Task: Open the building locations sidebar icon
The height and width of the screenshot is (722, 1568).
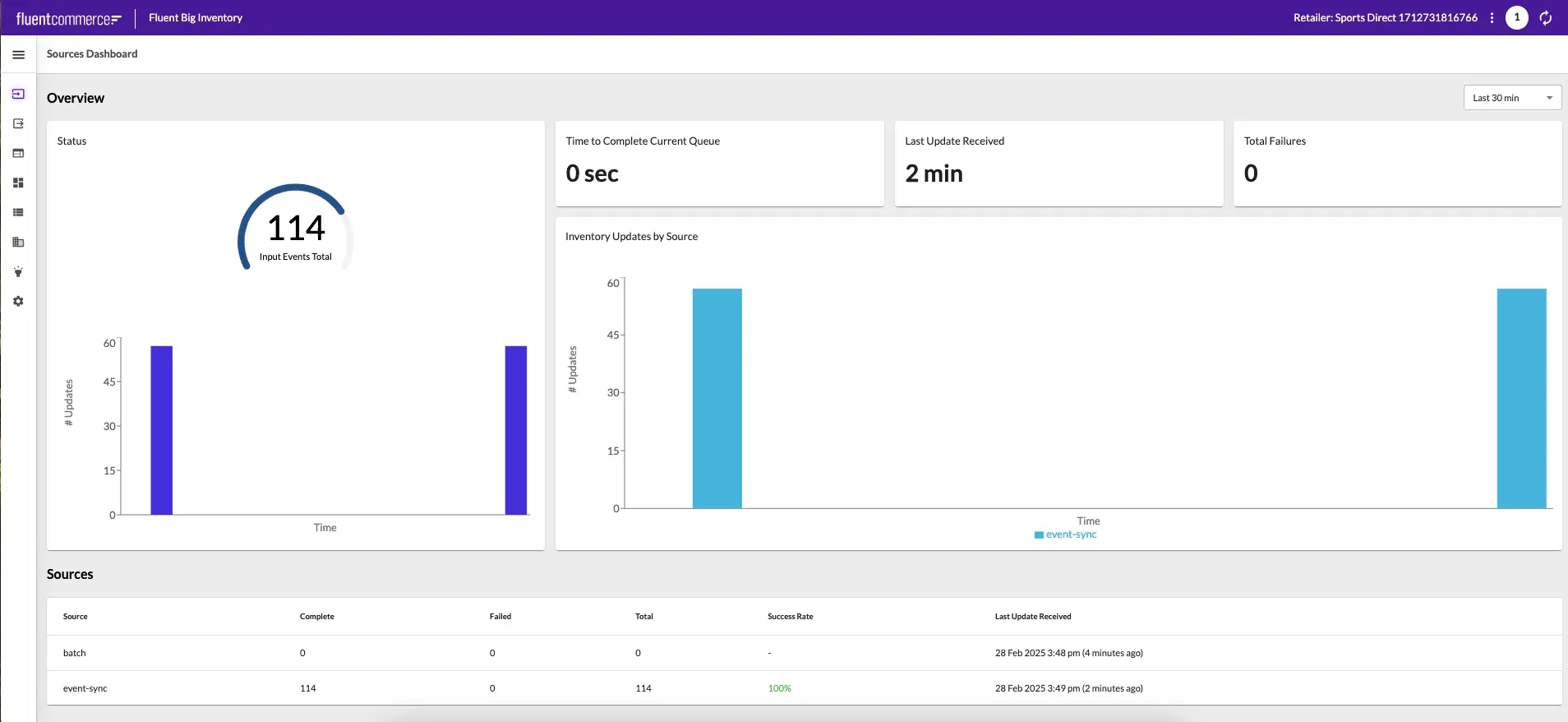Action: tap(18, 242)
